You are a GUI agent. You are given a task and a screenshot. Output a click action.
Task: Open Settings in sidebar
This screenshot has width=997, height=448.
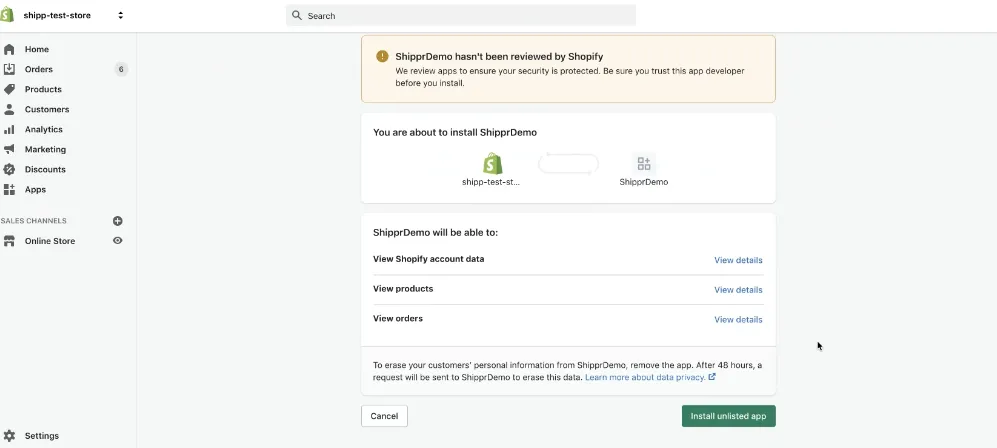(x=42, y=436)
